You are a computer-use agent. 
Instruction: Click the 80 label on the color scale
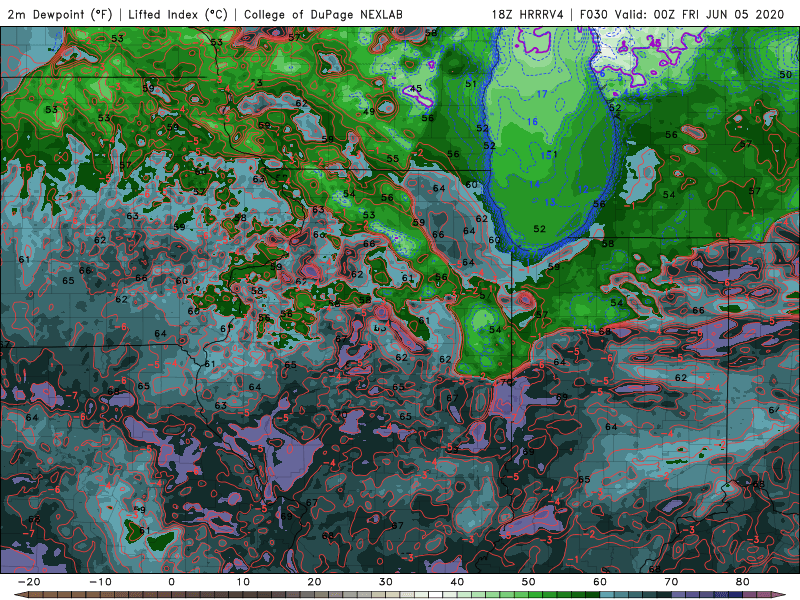pyautogui.click(x=743, y=582)
